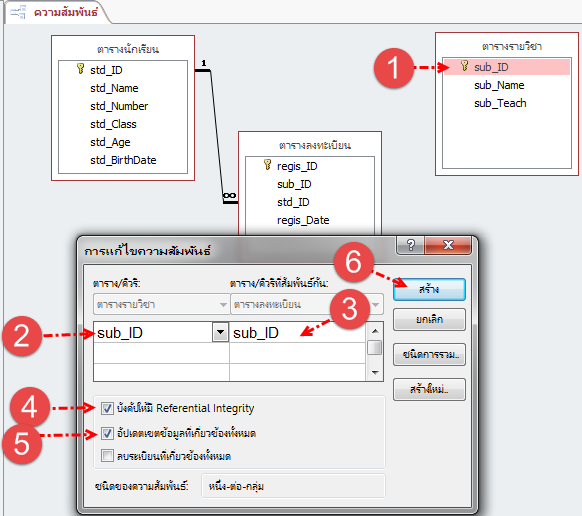Uncheck the cascade update related fields checkbox
582x516 pixels.
coord(107,433)
